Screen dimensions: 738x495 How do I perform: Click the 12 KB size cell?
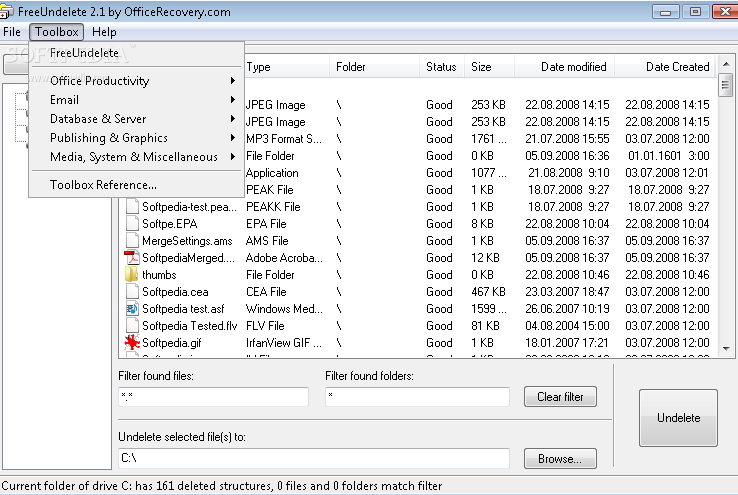tap(485, 258)
